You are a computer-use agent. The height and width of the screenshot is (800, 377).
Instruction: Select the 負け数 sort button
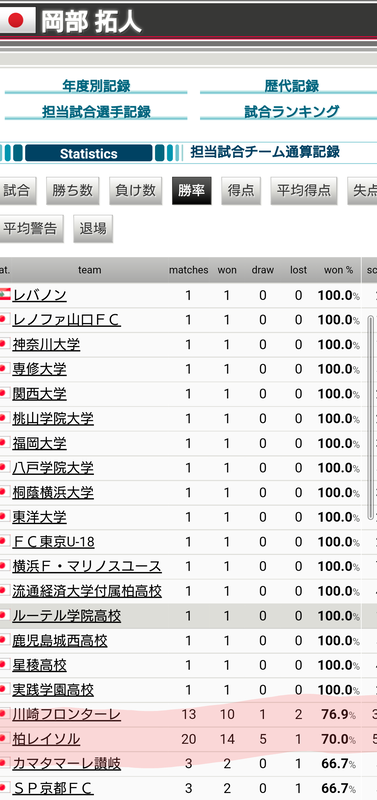(x=135, y=191)
